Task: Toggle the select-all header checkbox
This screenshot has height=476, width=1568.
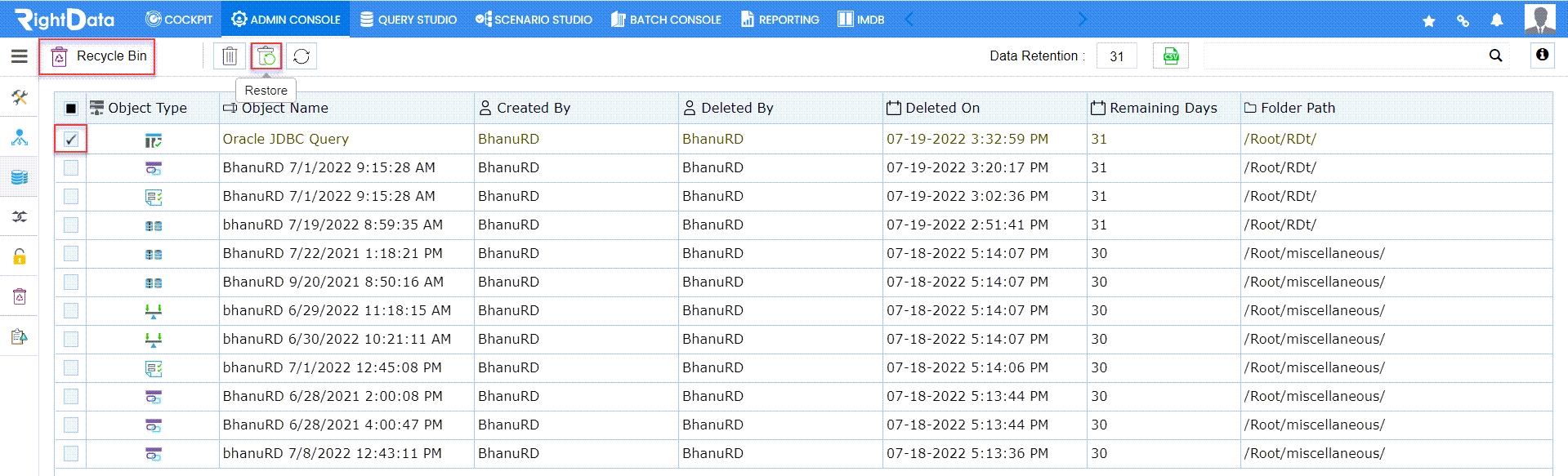Action: coord(71,108)
